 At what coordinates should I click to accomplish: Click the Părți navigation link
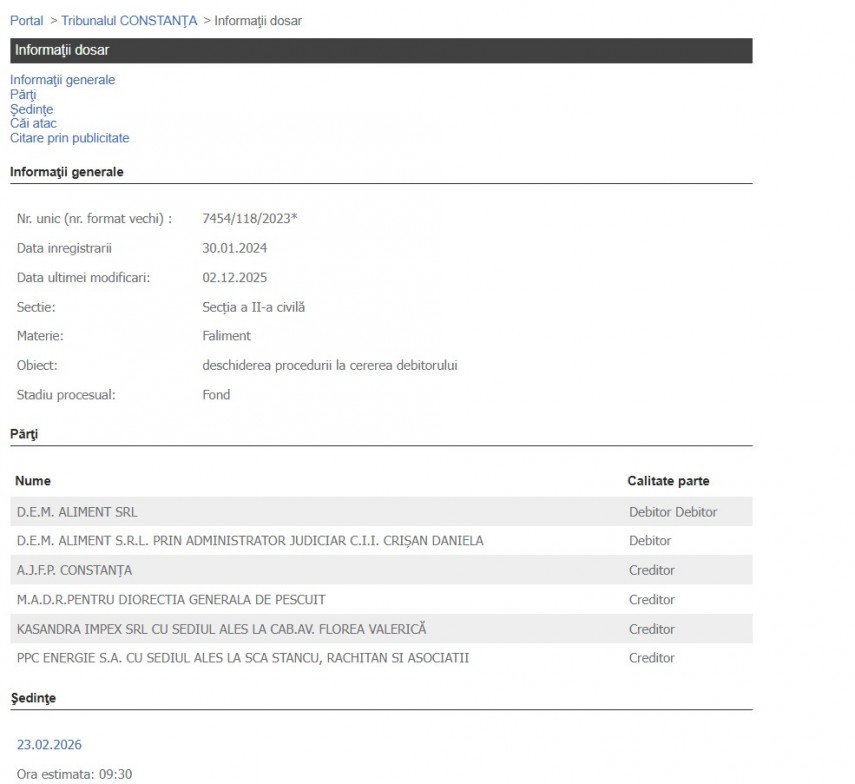[x=23, y=95]
